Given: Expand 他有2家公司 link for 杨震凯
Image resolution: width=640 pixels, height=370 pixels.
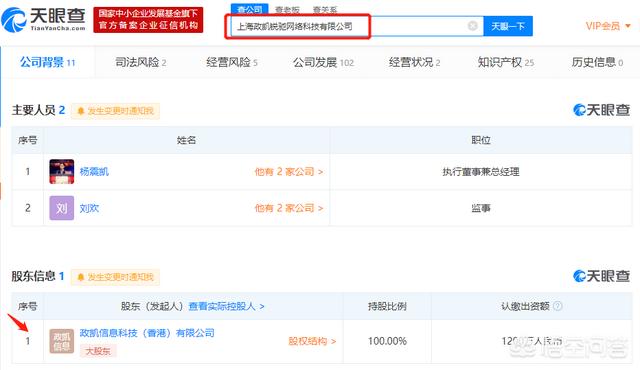Looking at the screenshot, I should click(289, 172).
